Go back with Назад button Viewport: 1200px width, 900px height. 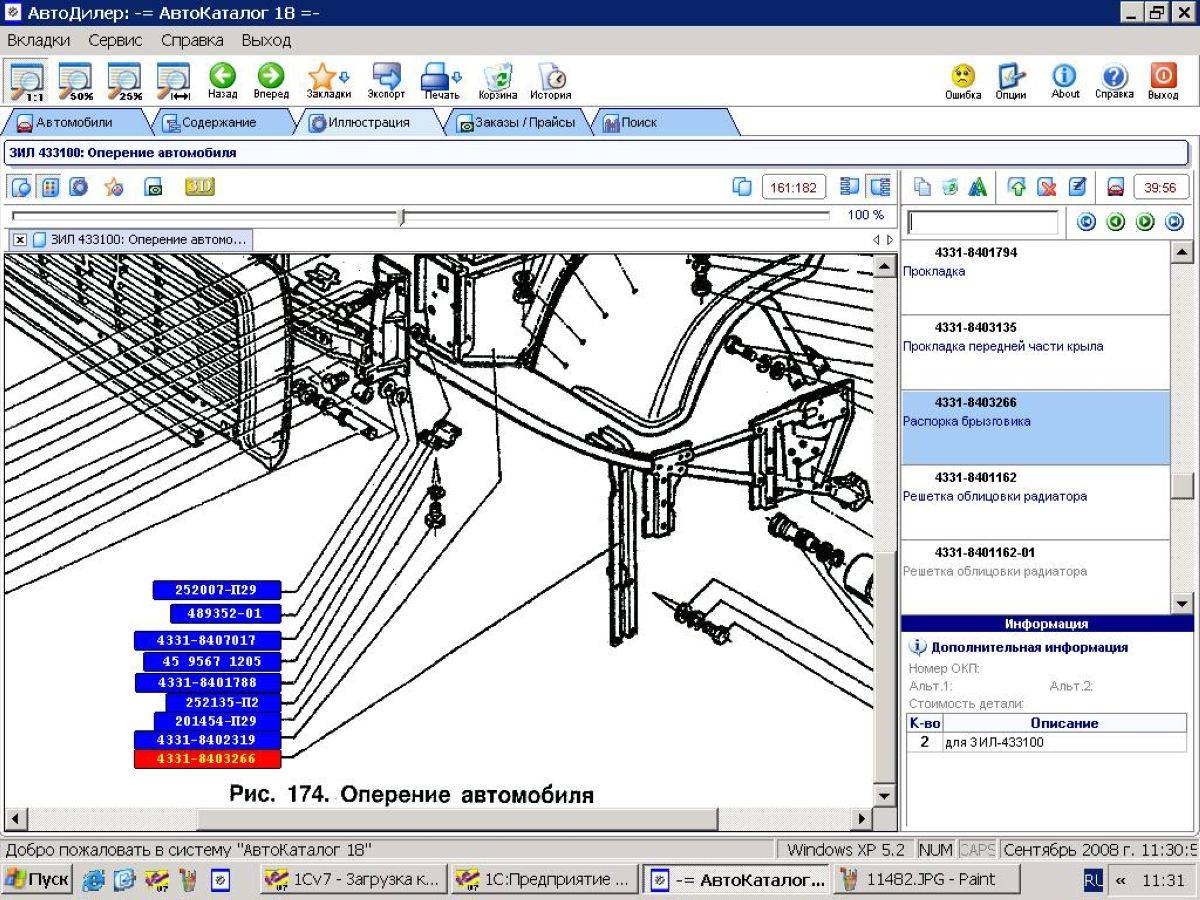click(x=222, y=81)
